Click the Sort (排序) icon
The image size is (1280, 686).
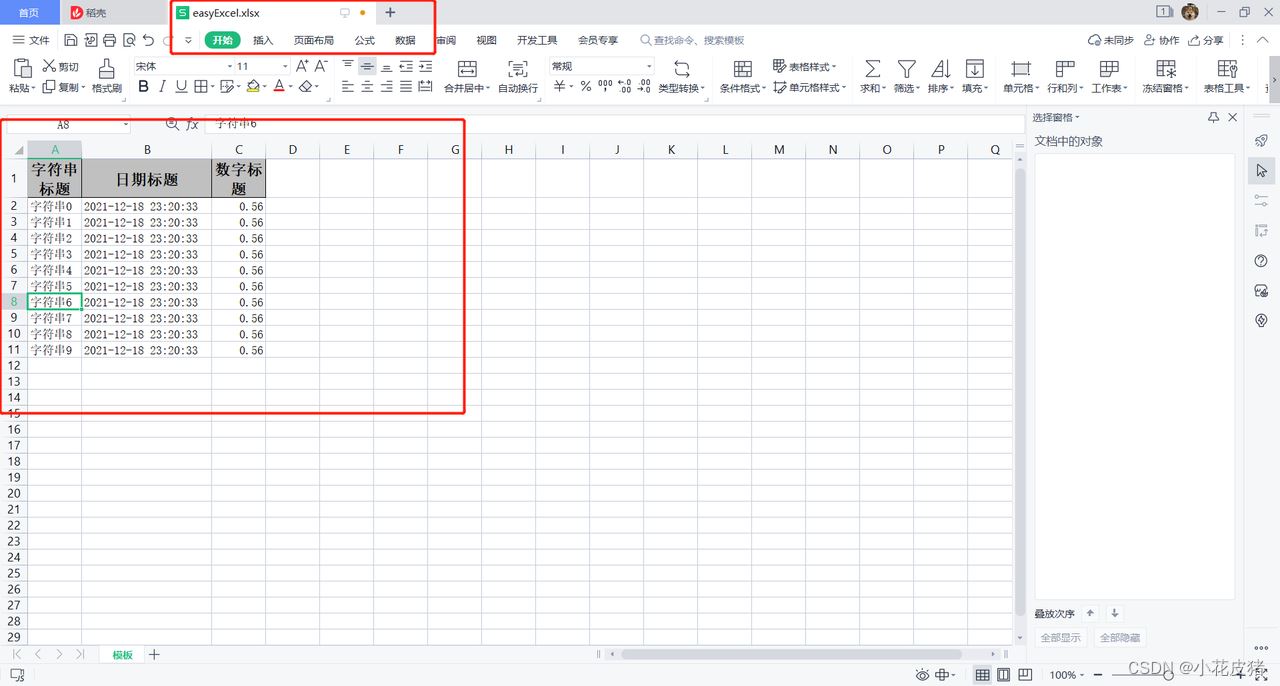940,68
